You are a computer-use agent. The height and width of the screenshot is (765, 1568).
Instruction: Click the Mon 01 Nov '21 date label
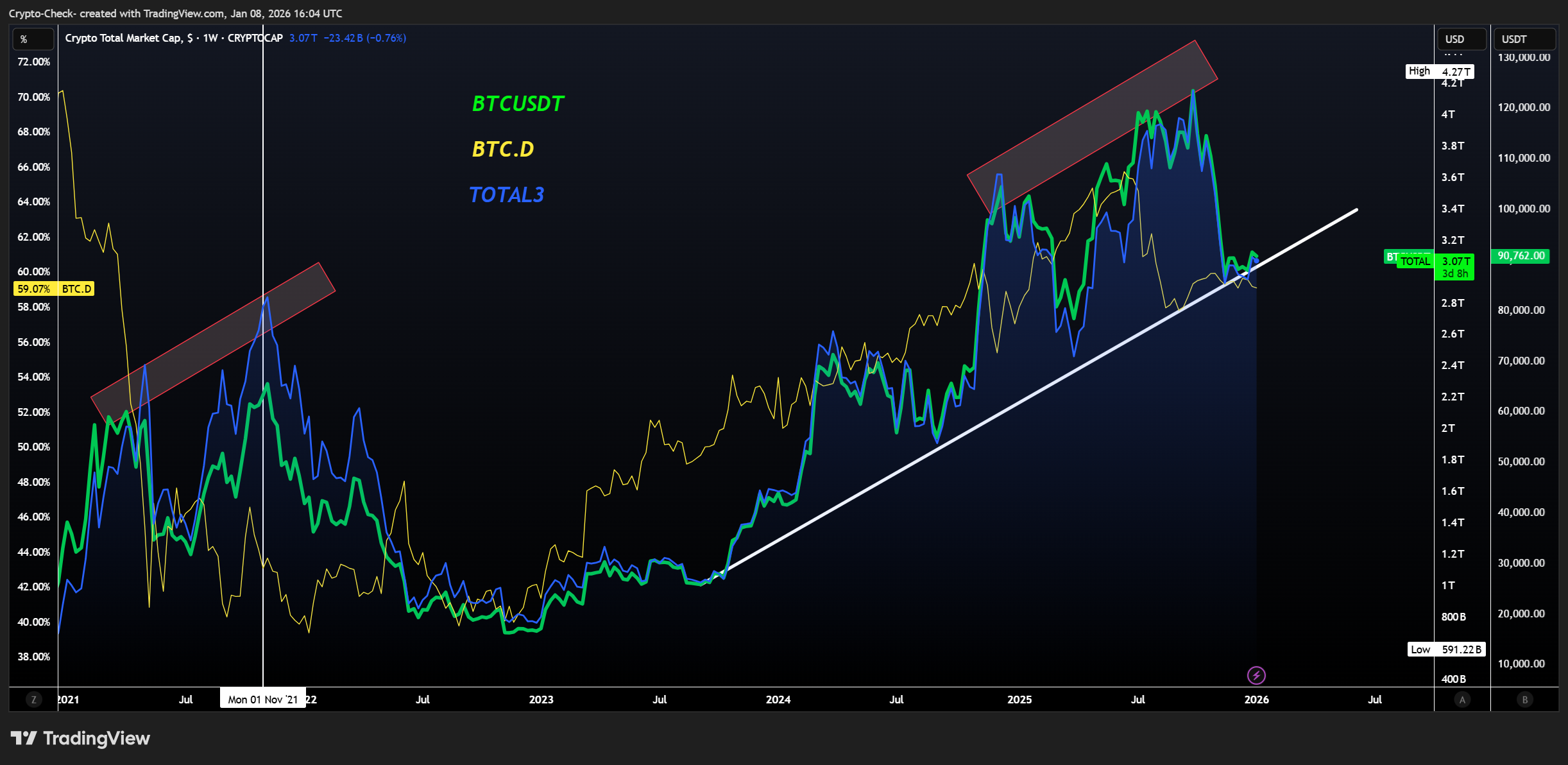point(263,700)
